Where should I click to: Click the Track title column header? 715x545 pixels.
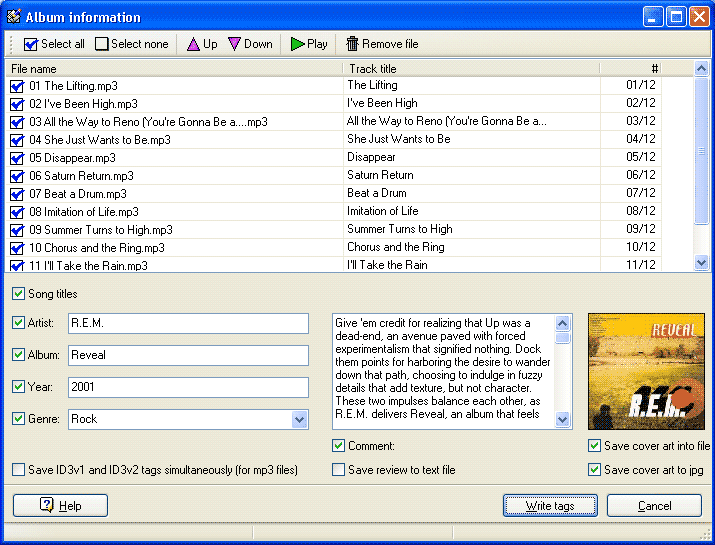[471, 69]
